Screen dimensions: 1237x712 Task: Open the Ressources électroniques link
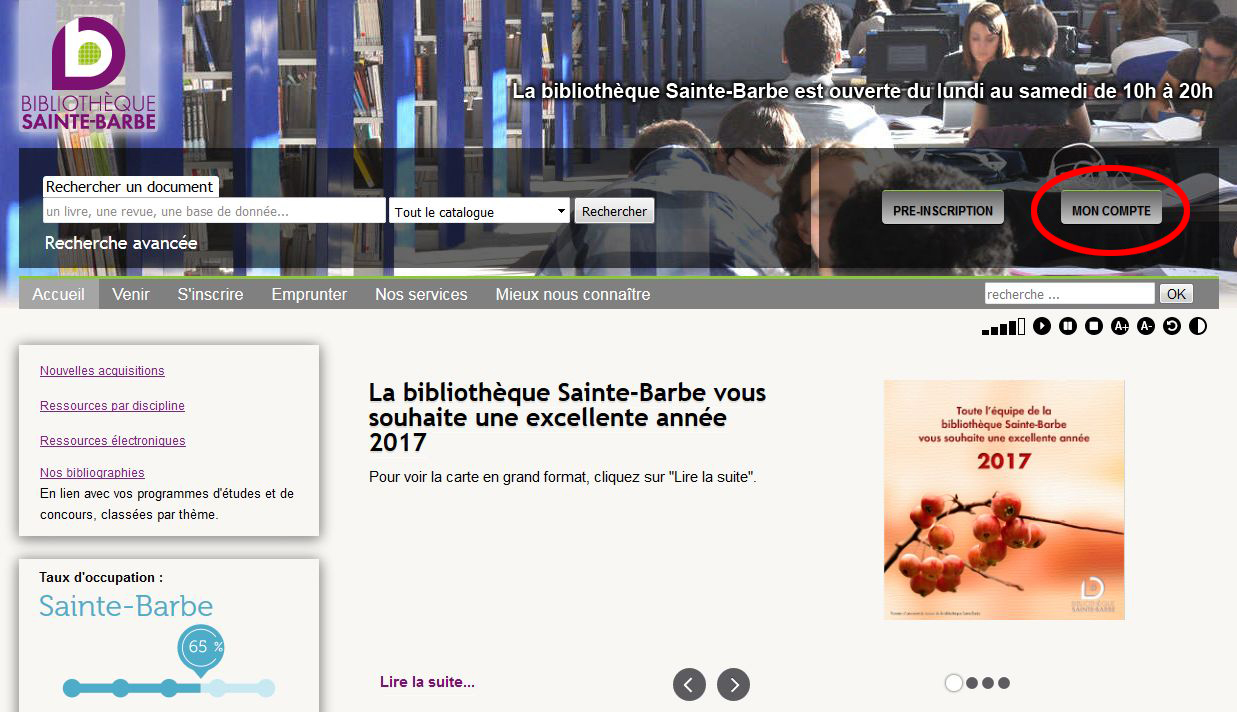[x=113, y=441]
